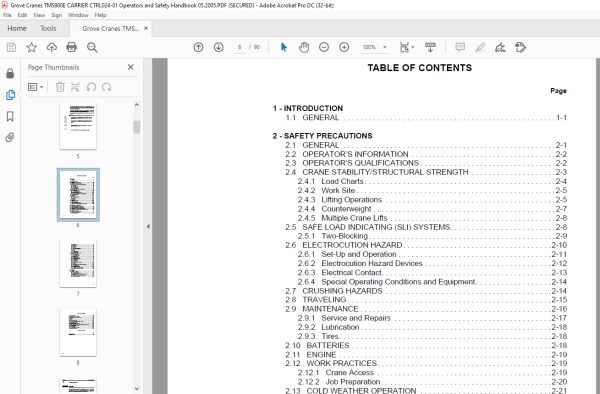This screenshot has height=394, width=600.
Task: Switch to the Tools tab
Action: (x=48, y=28)
